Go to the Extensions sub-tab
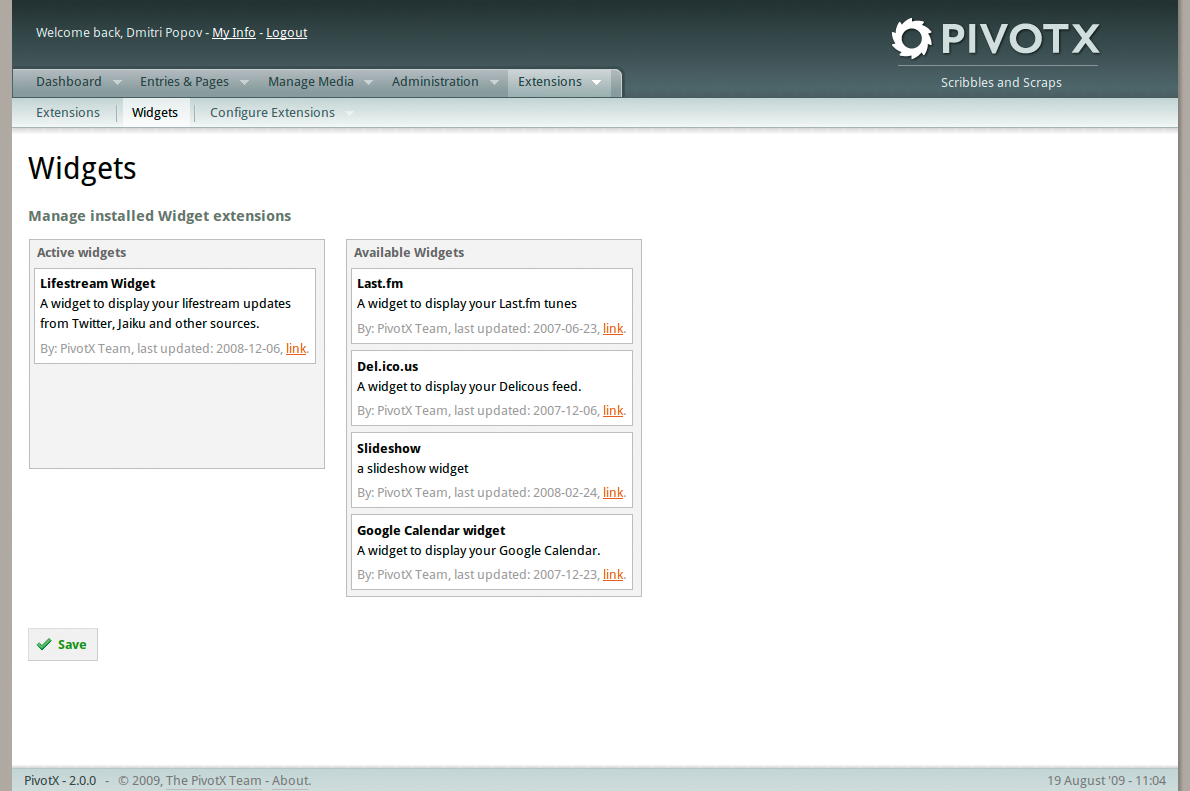 pos(68,112)
